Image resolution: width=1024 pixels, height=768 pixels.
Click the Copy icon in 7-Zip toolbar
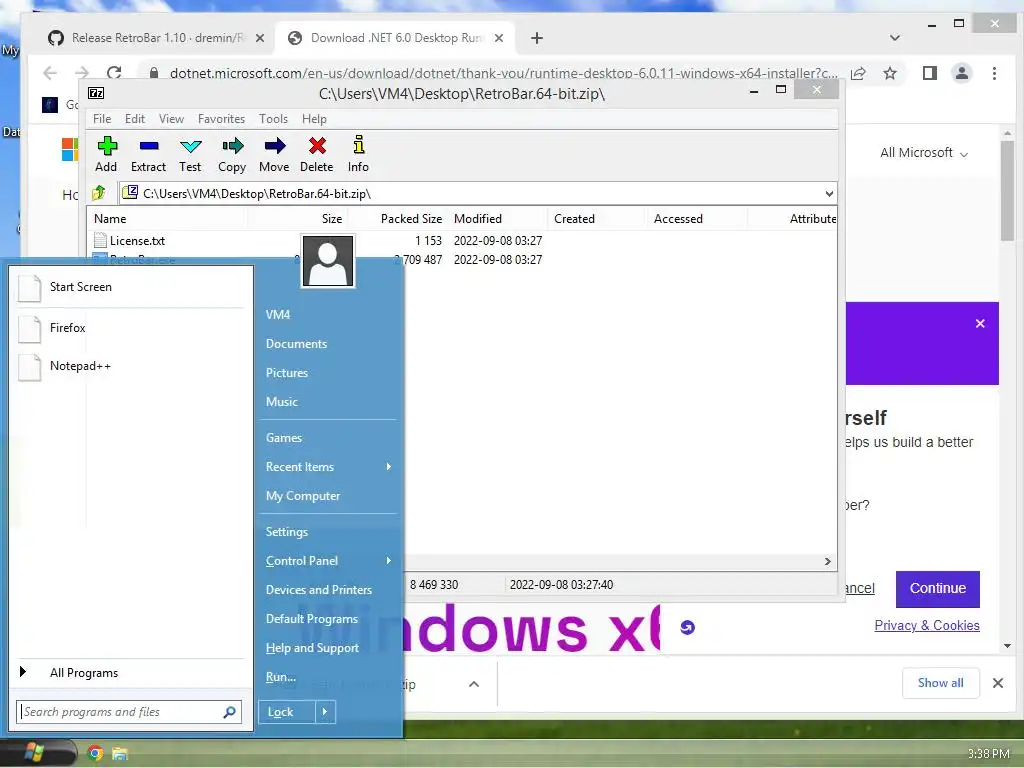click(x=232, y=146)
